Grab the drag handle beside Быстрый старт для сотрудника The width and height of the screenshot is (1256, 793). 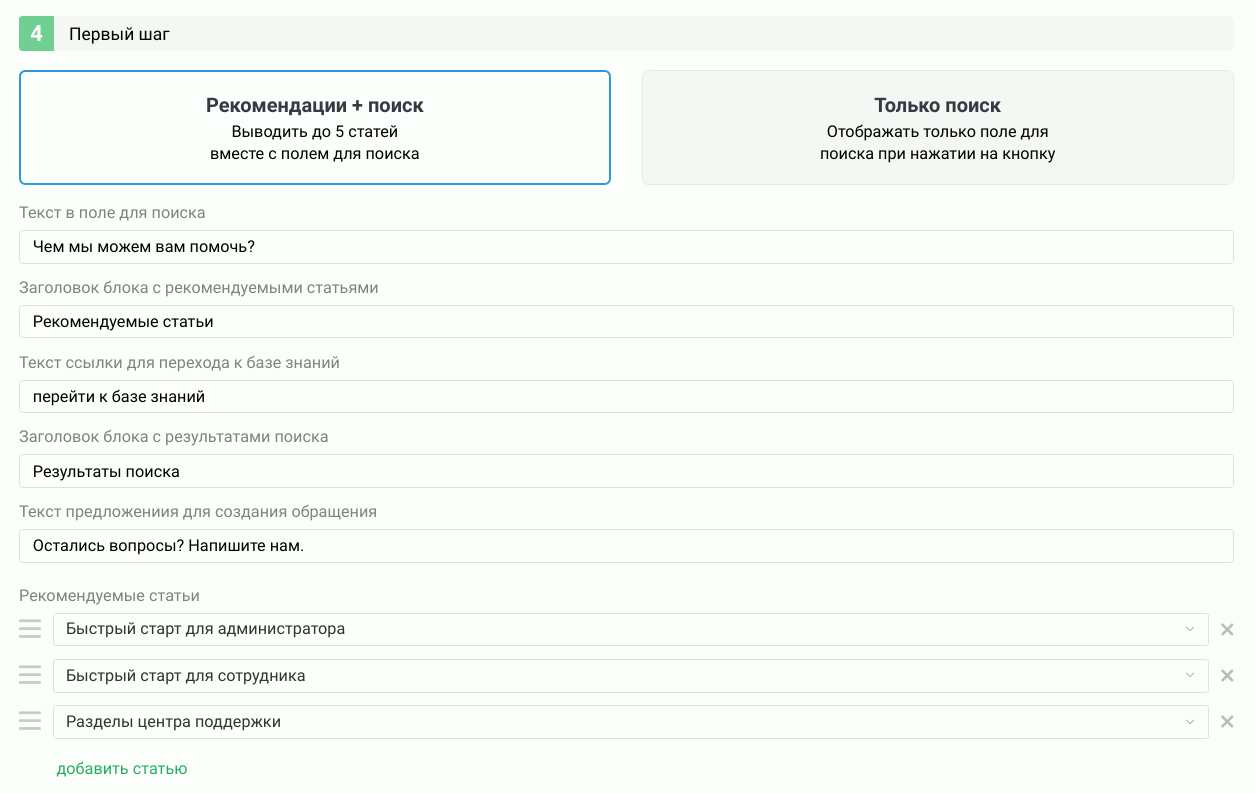(x=30, y=675)
